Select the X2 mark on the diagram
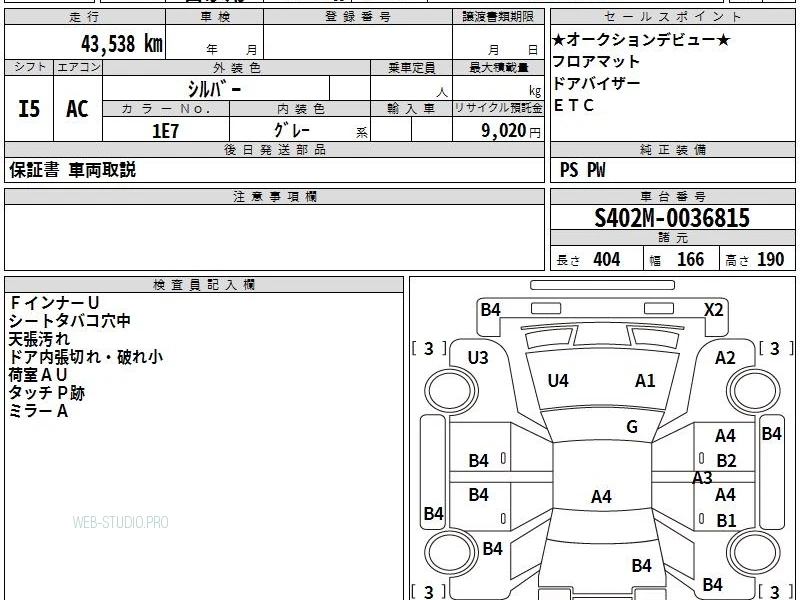 pyautogui.click(x=713, y=310)
